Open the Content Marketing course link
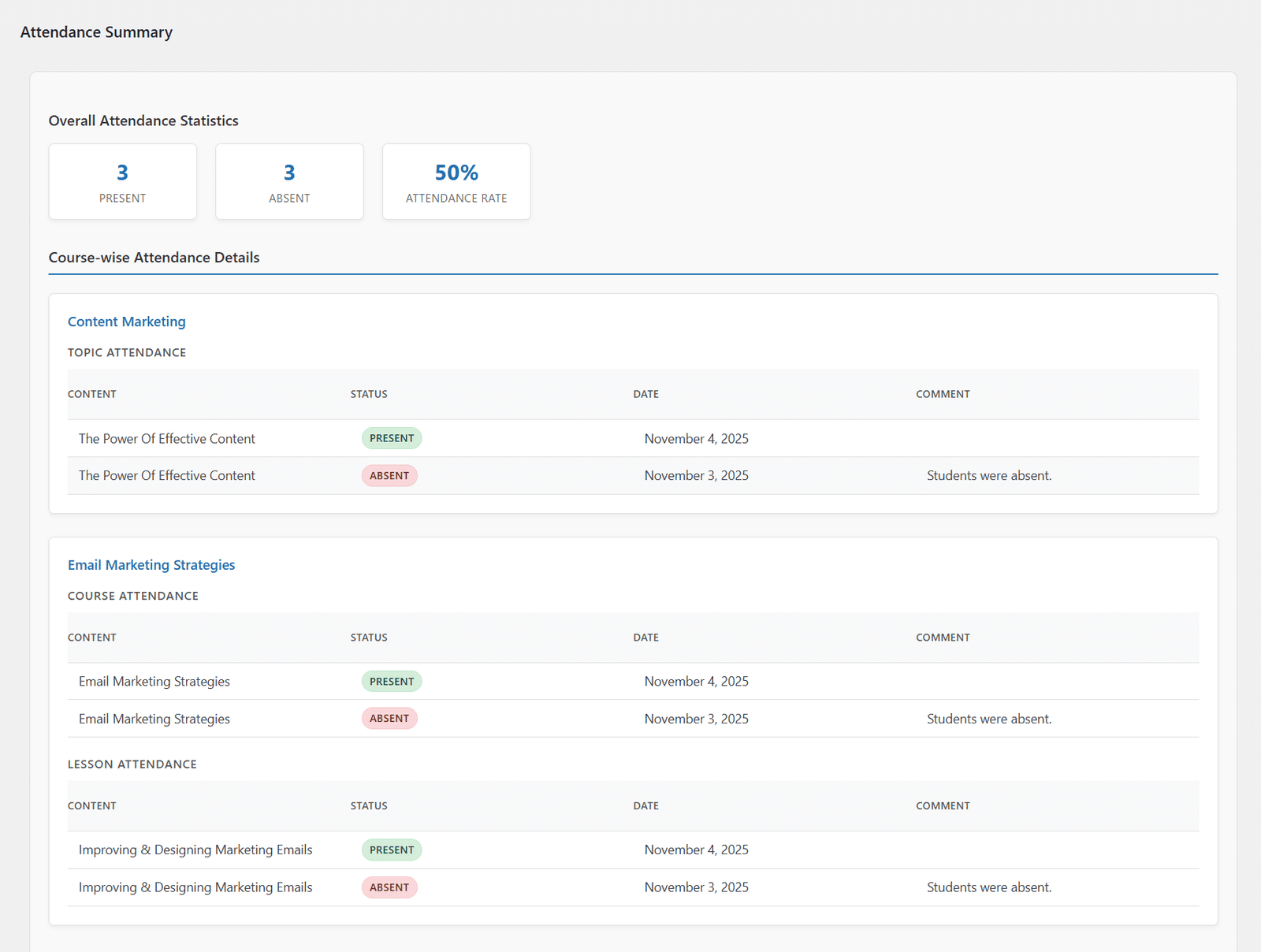Image resolution: width=1261 pixels, height=952 pixels. coord(127,322)
